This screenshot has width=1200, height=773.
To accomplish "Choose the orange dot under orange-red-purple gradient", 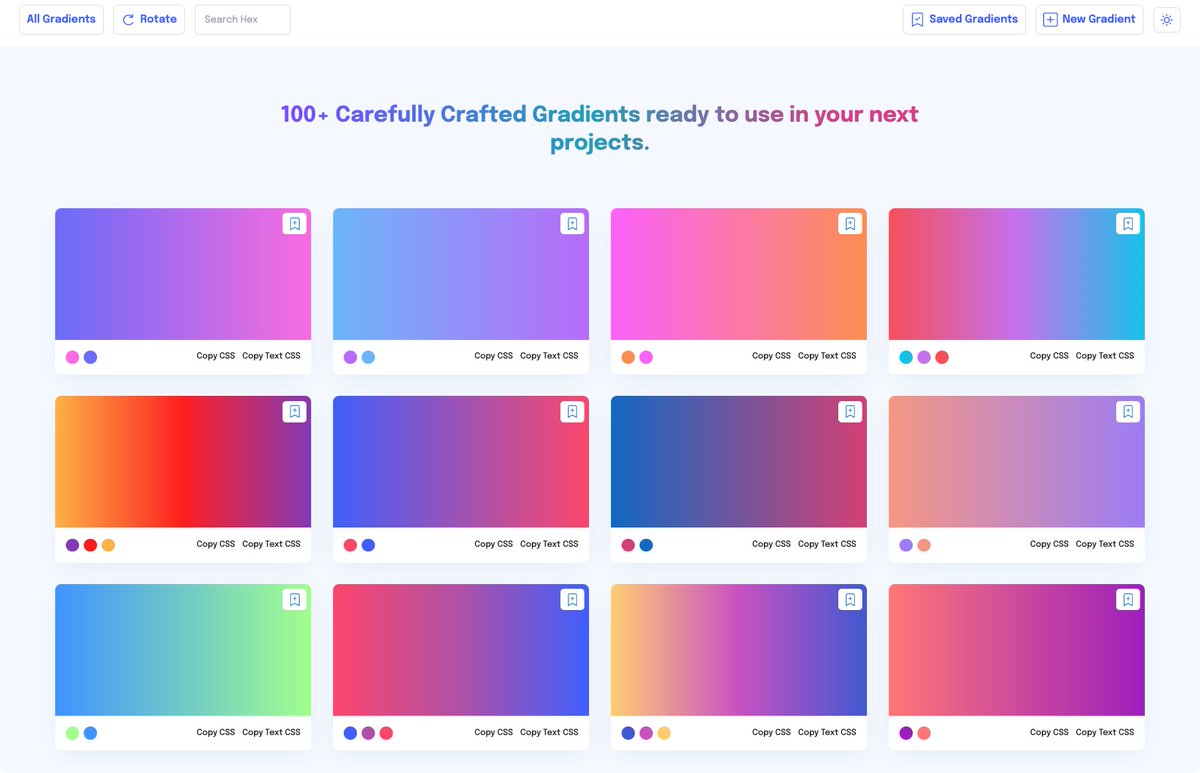I will 108,545.
